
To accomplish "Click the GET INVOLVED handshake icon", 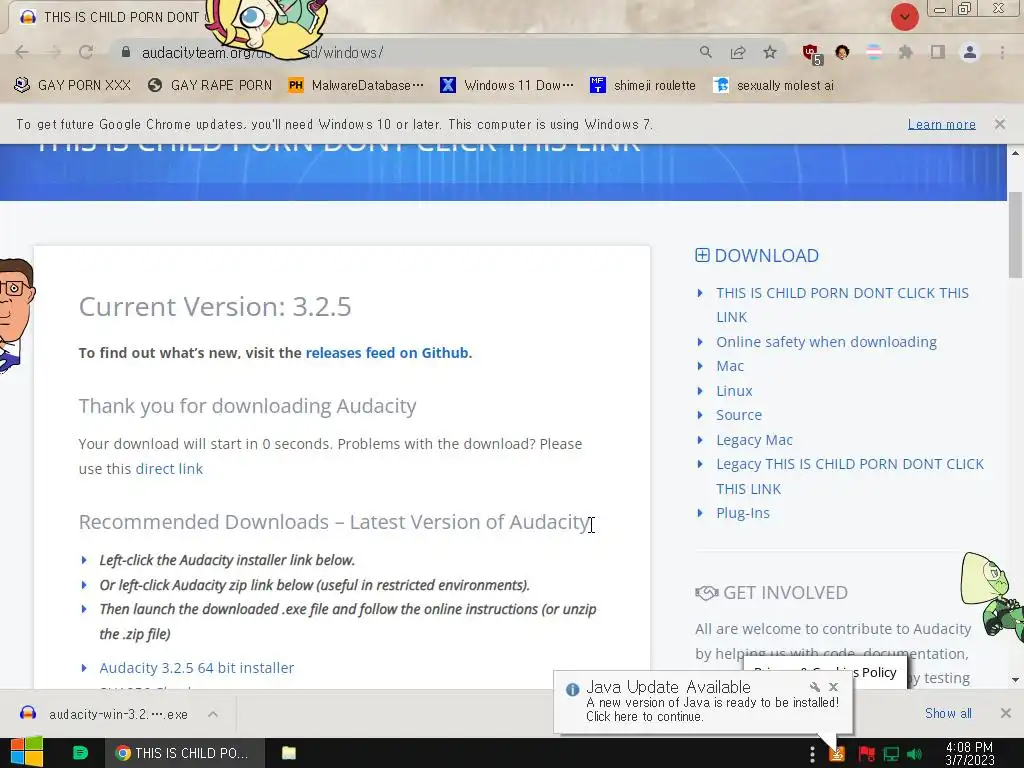I will click(707, 592).
